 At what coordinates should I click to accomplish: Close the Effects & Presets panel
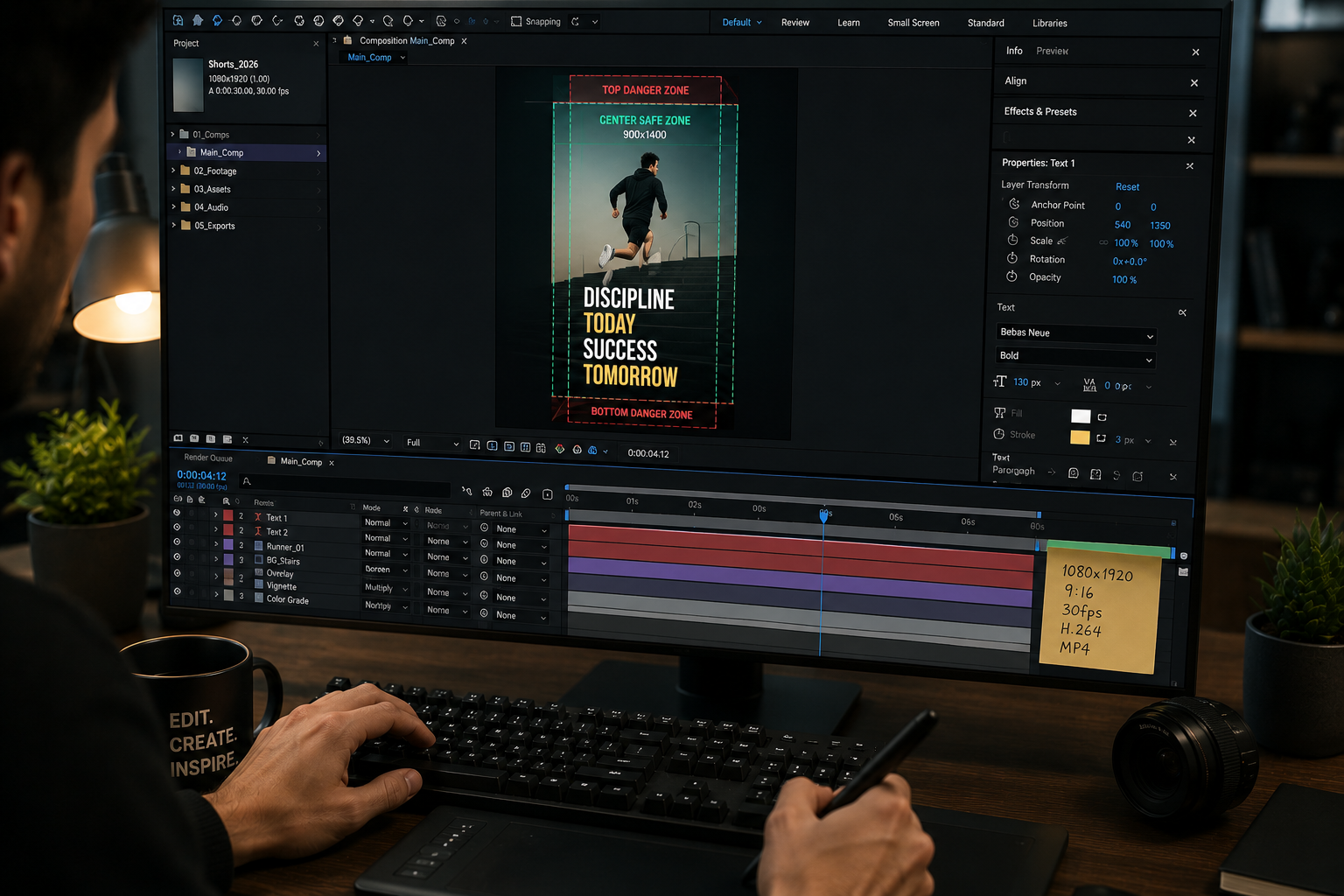click(x=1193, y=113)
